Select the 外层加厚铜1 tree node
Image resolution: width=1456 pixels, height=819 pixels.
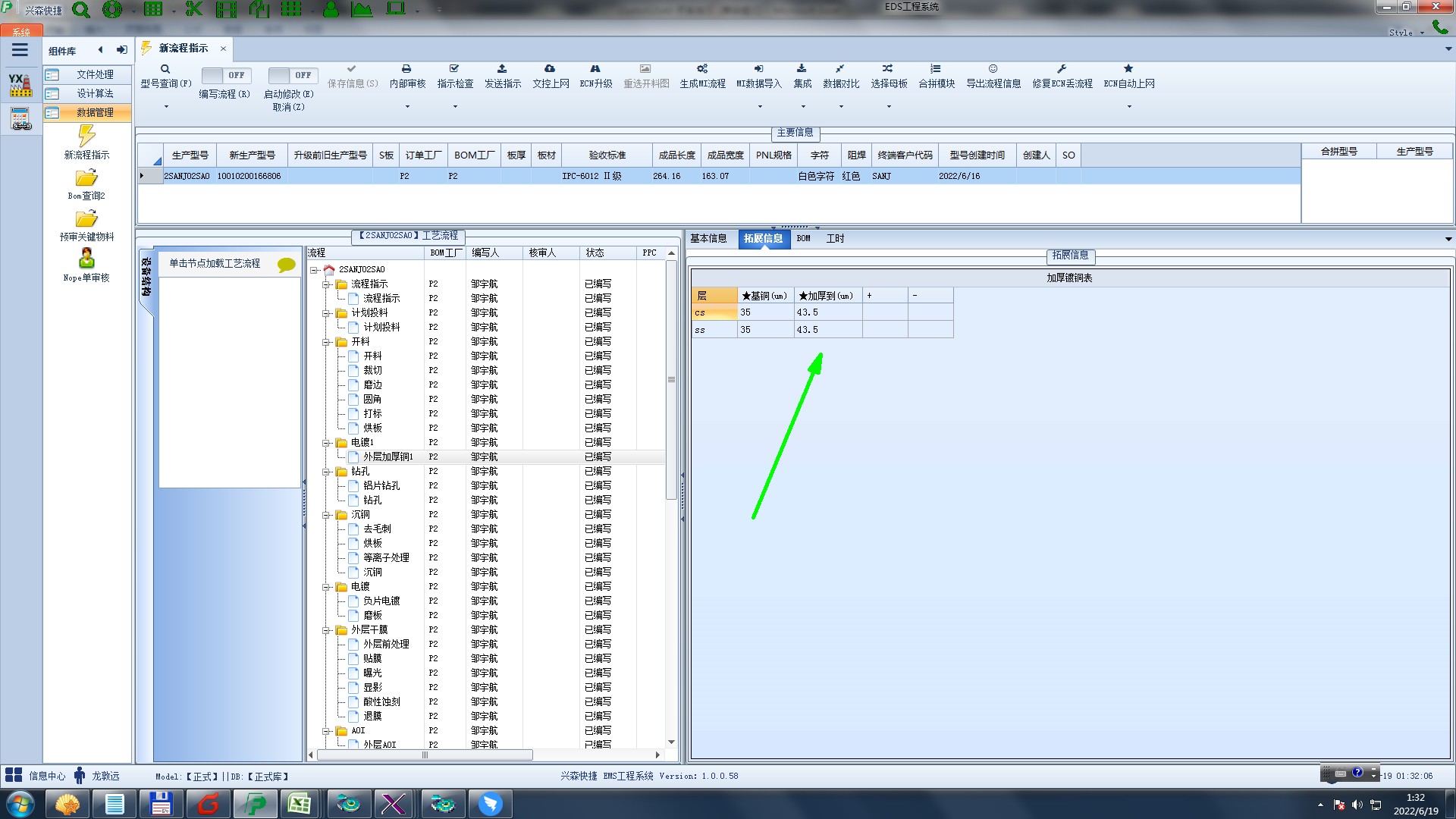click(388, 457)
